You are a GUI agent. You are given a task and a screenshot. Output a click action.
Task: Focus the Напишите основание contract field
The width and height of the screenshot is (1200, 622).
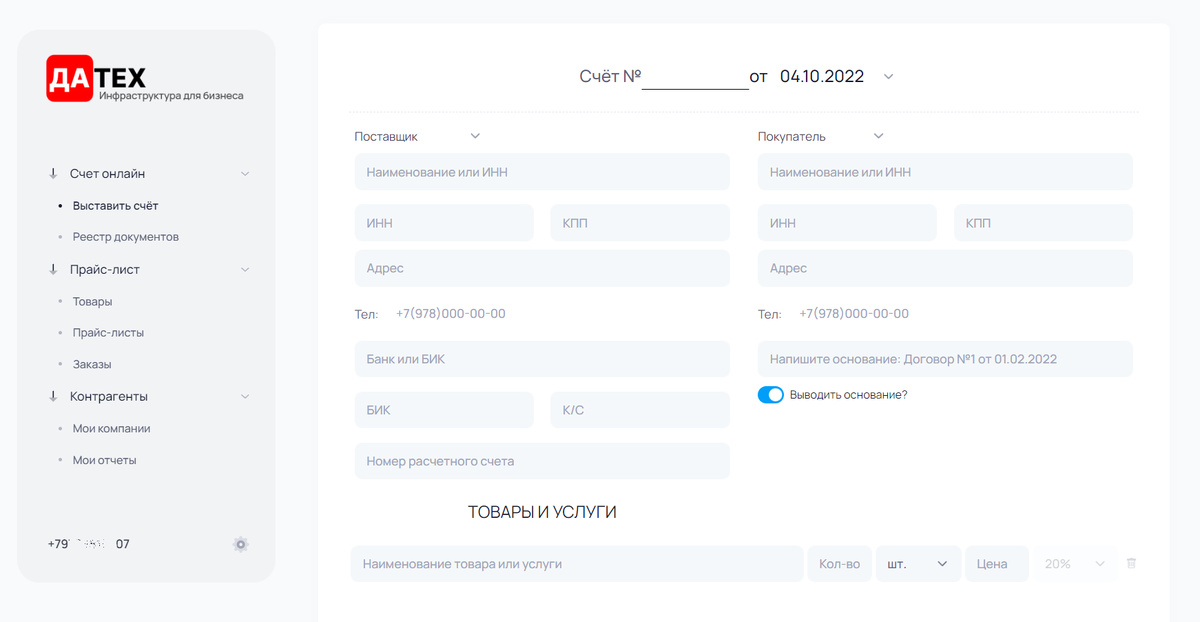tap(945, 359)
